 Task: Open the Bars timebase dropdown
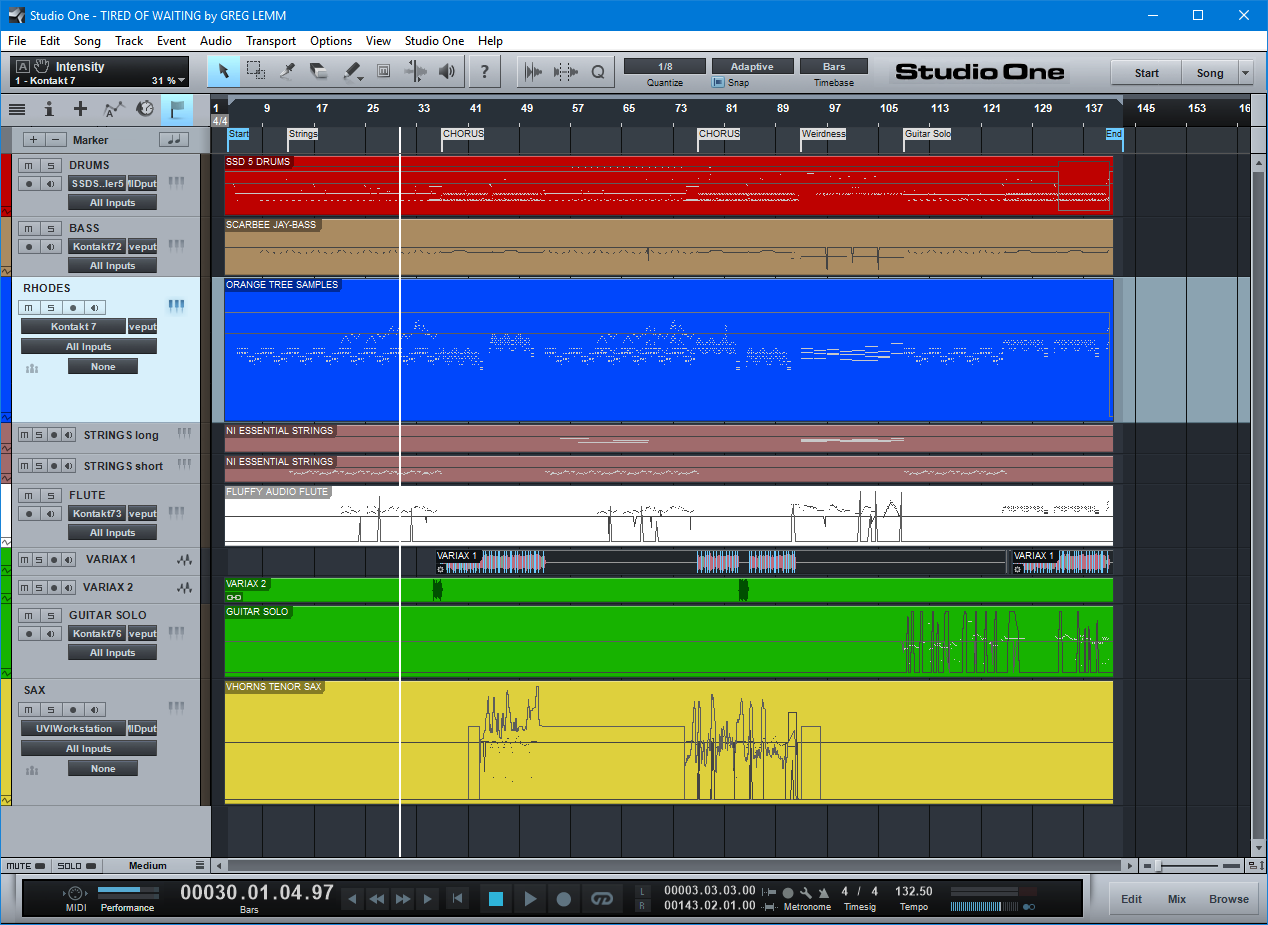point(834,66)
